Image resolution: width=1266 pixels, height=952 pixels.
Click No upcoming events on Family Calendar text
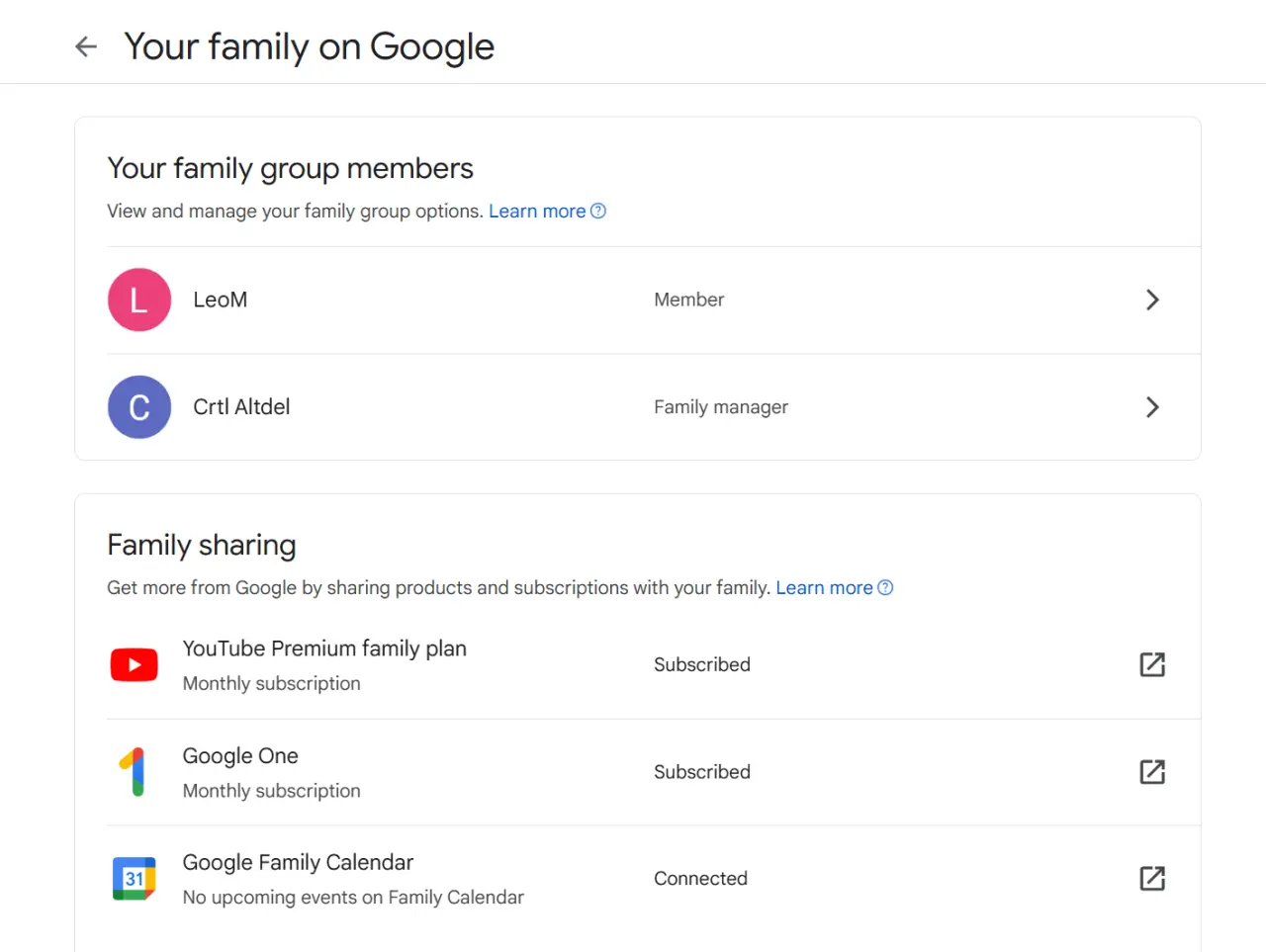[x=353, y=898]
